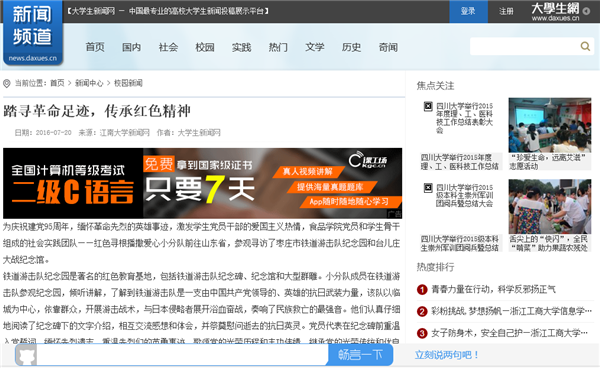Go to the 历史 section
Screen dimensions: 600x368
(351, 47)
